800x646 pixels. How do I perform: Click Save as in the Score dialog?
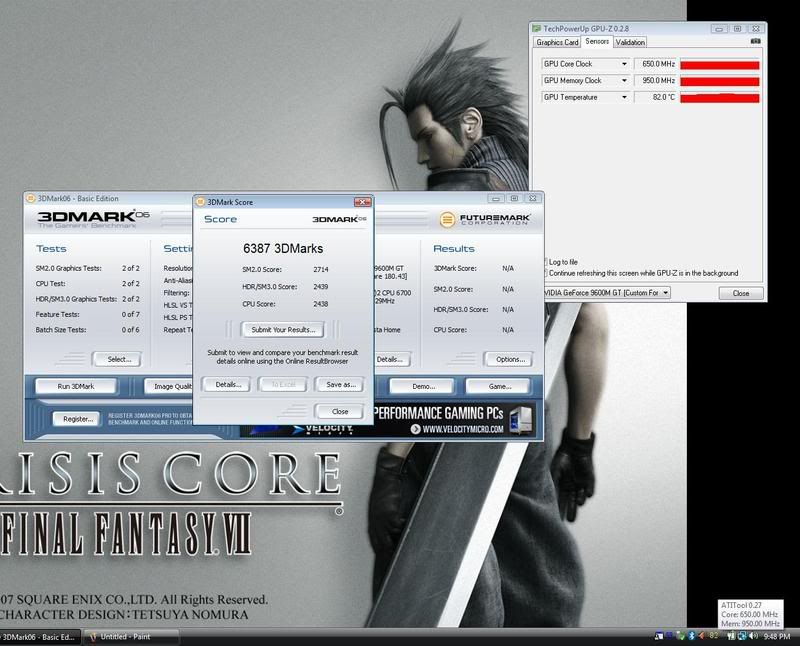[340, 384]
